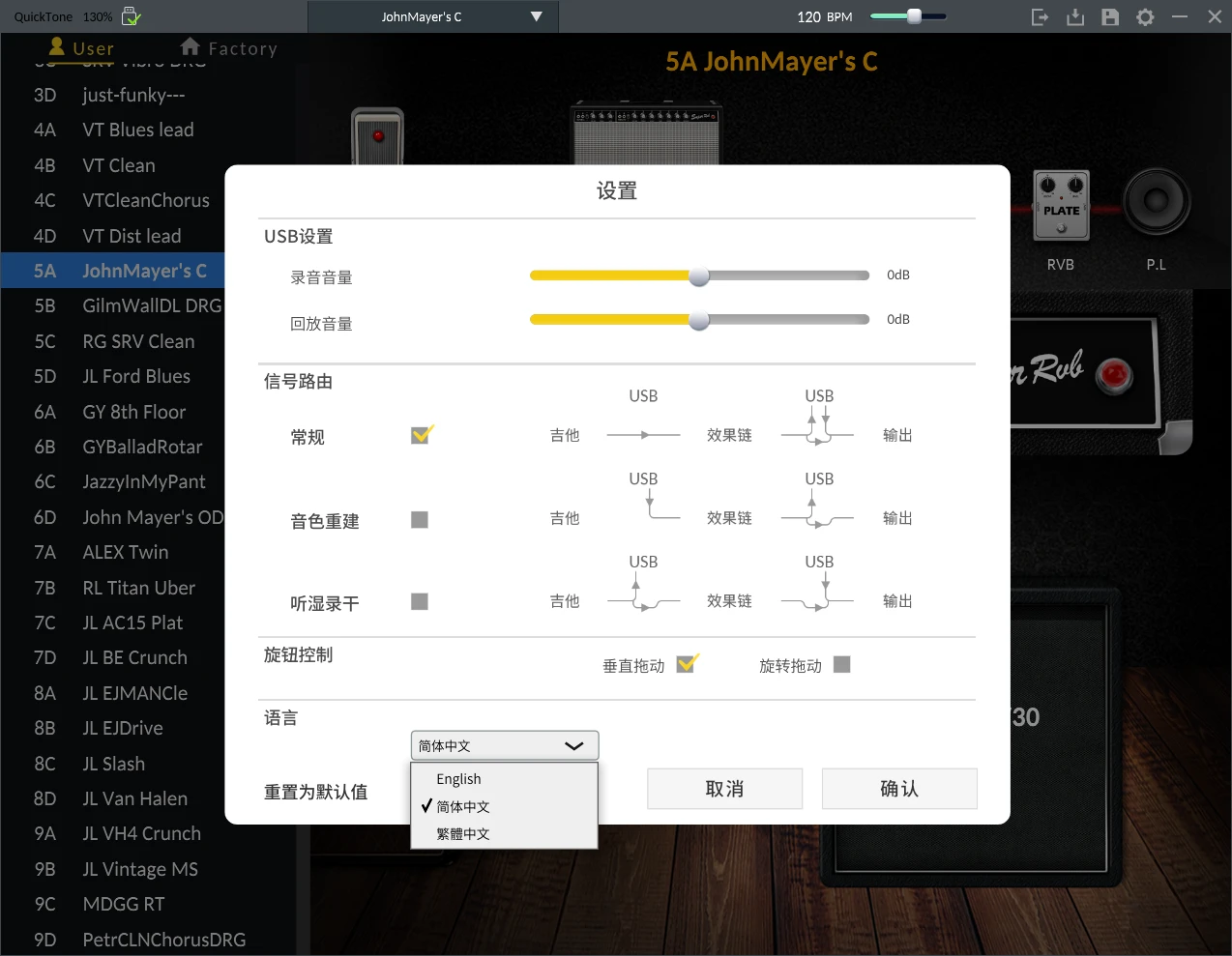Select preset 4C VTCleanChorus
Image resolution: width=1232 pixels, height=956 pixels.
(113, 200)
